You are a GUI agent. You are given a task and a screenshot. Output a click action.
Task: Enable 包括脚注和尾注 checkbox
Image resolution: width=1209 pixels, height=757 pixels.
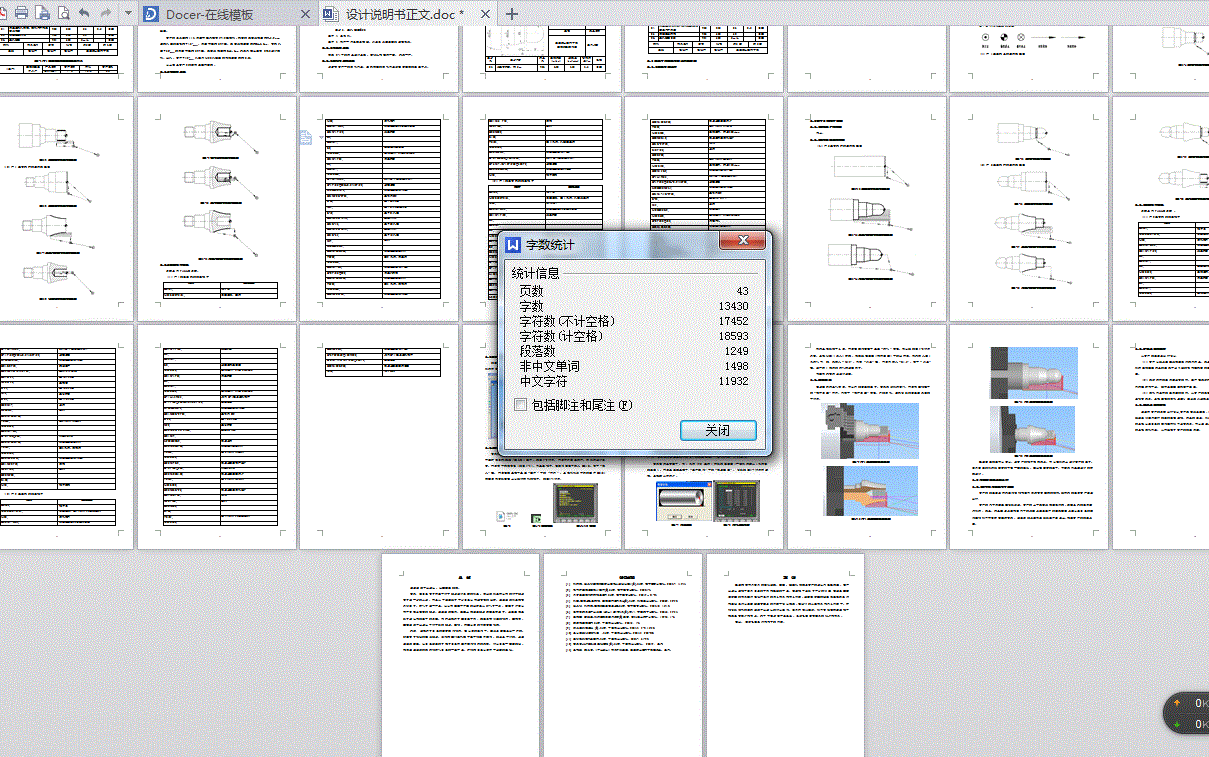[x=520, y=405]
